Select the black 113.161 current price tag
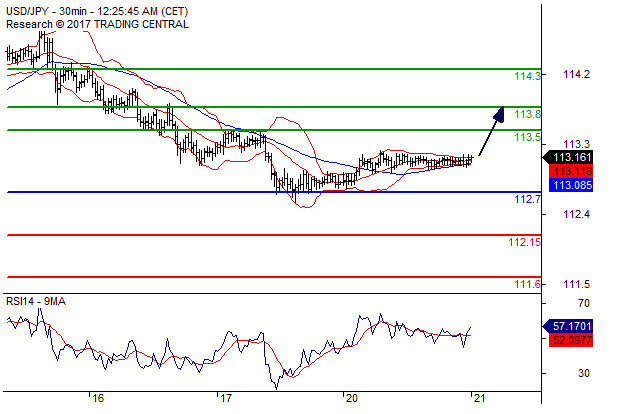This screenshot has height=414, width=618. (568, 157)
